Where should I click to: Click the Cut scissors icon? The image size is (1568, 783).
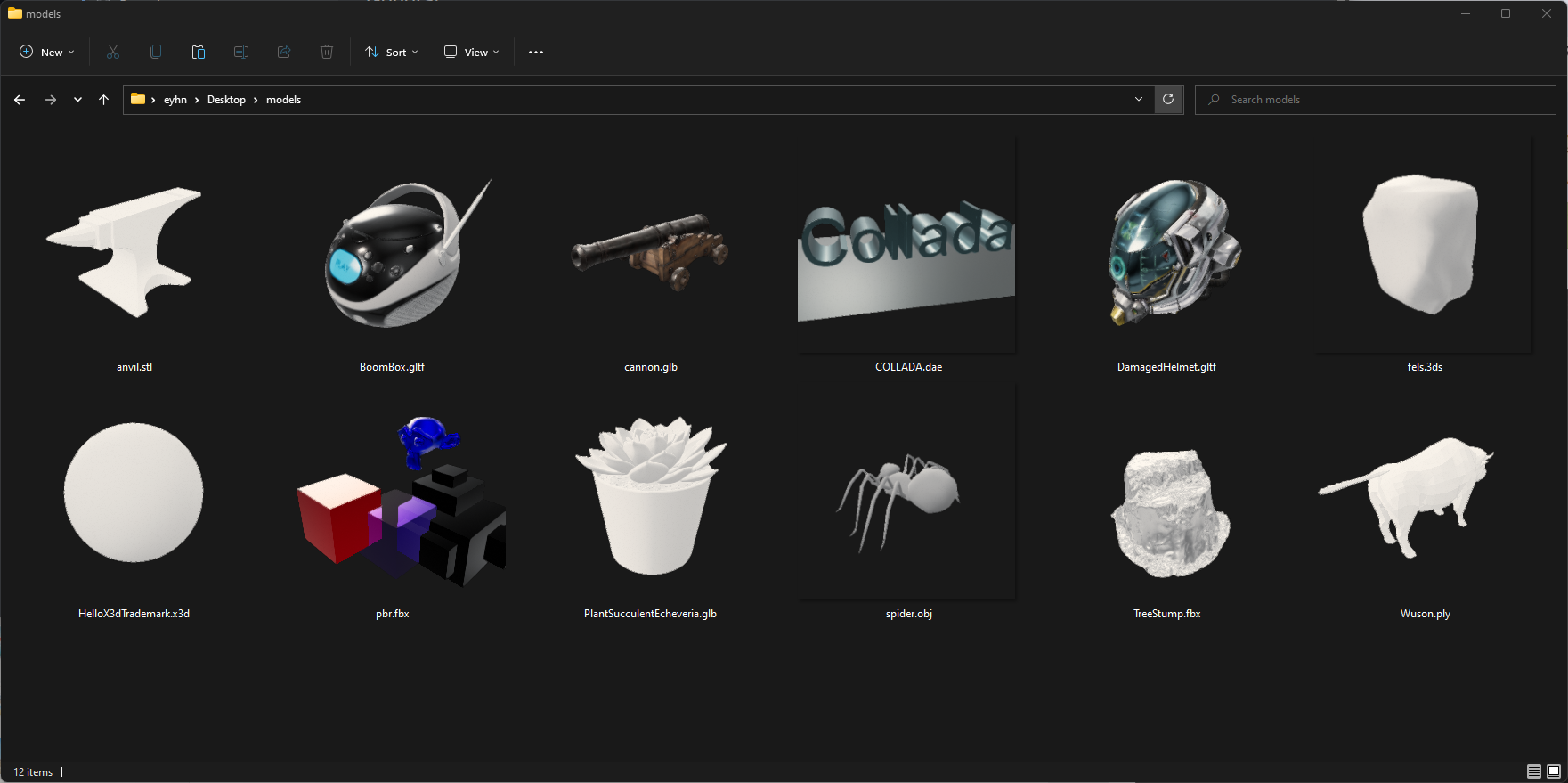pos(113,52)
